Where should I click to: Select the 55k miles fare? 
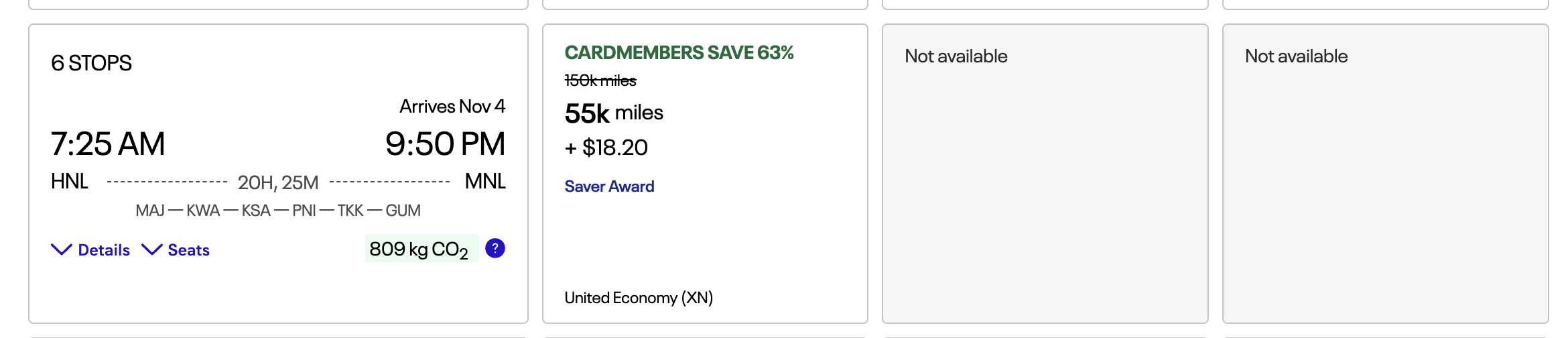[x=614, y=113]
